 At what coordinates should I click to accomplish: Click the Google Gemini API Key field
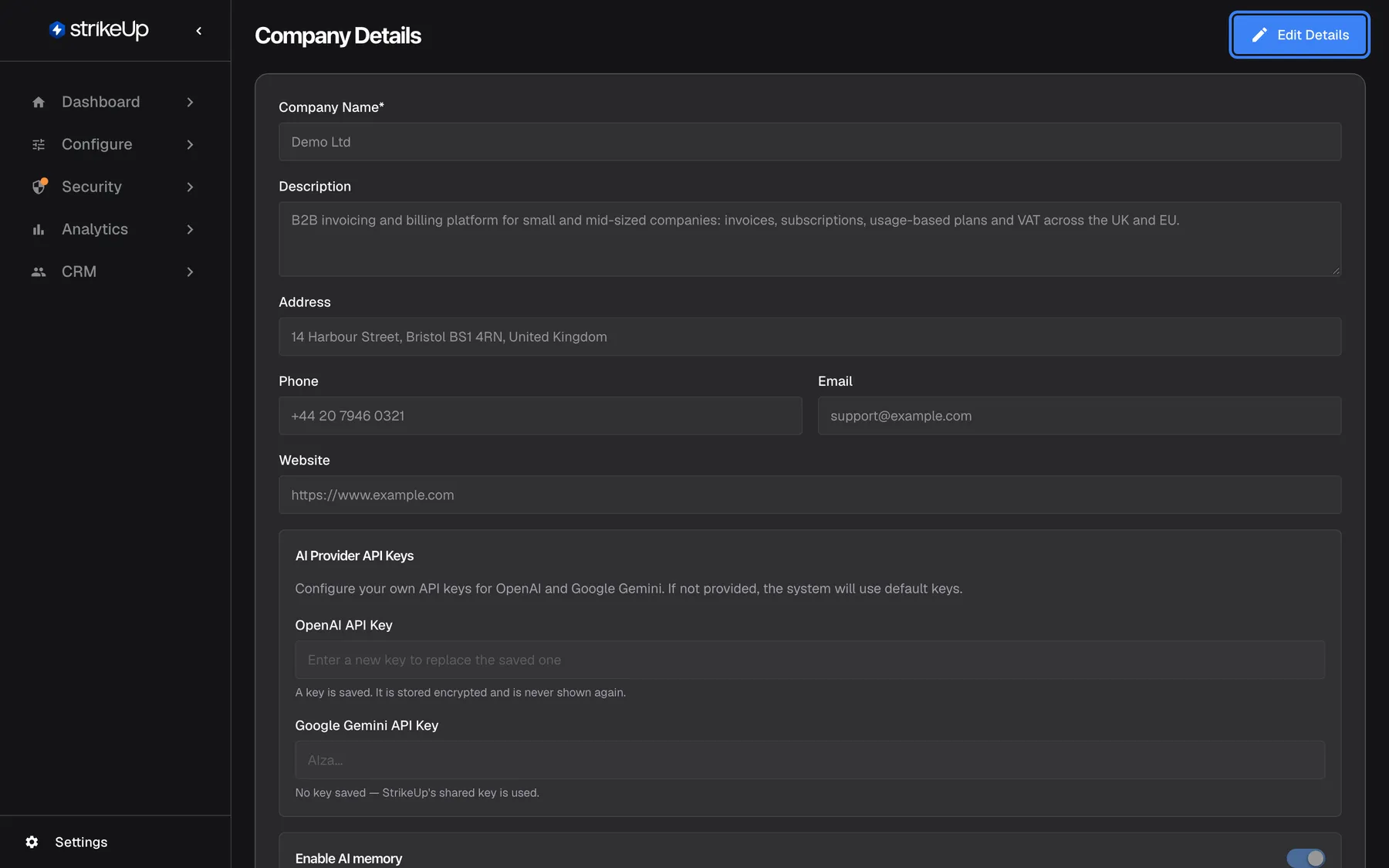pos(809,760)
